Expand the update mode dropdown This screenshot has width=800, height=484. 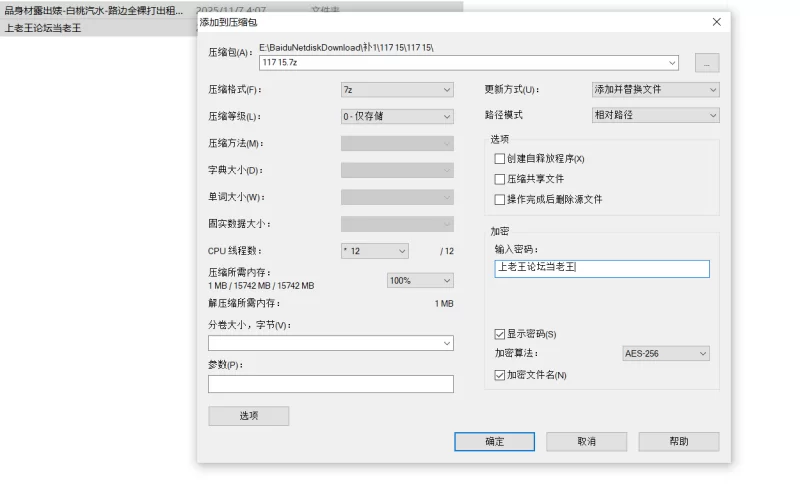[655, 90]
